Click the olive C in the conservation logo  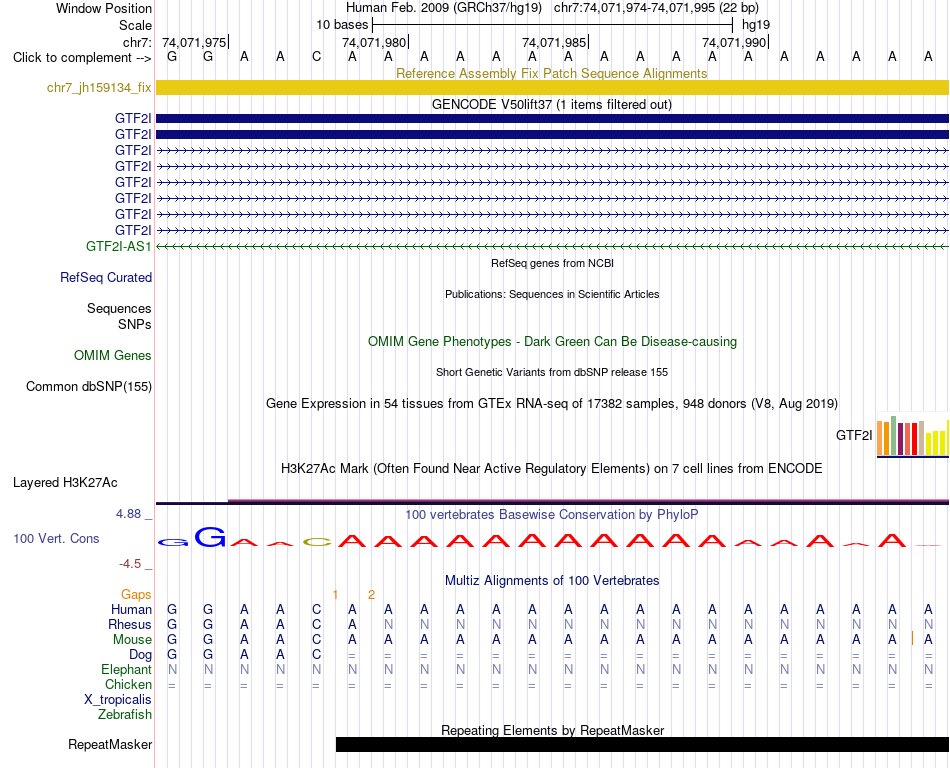click(x=317, y=542)
